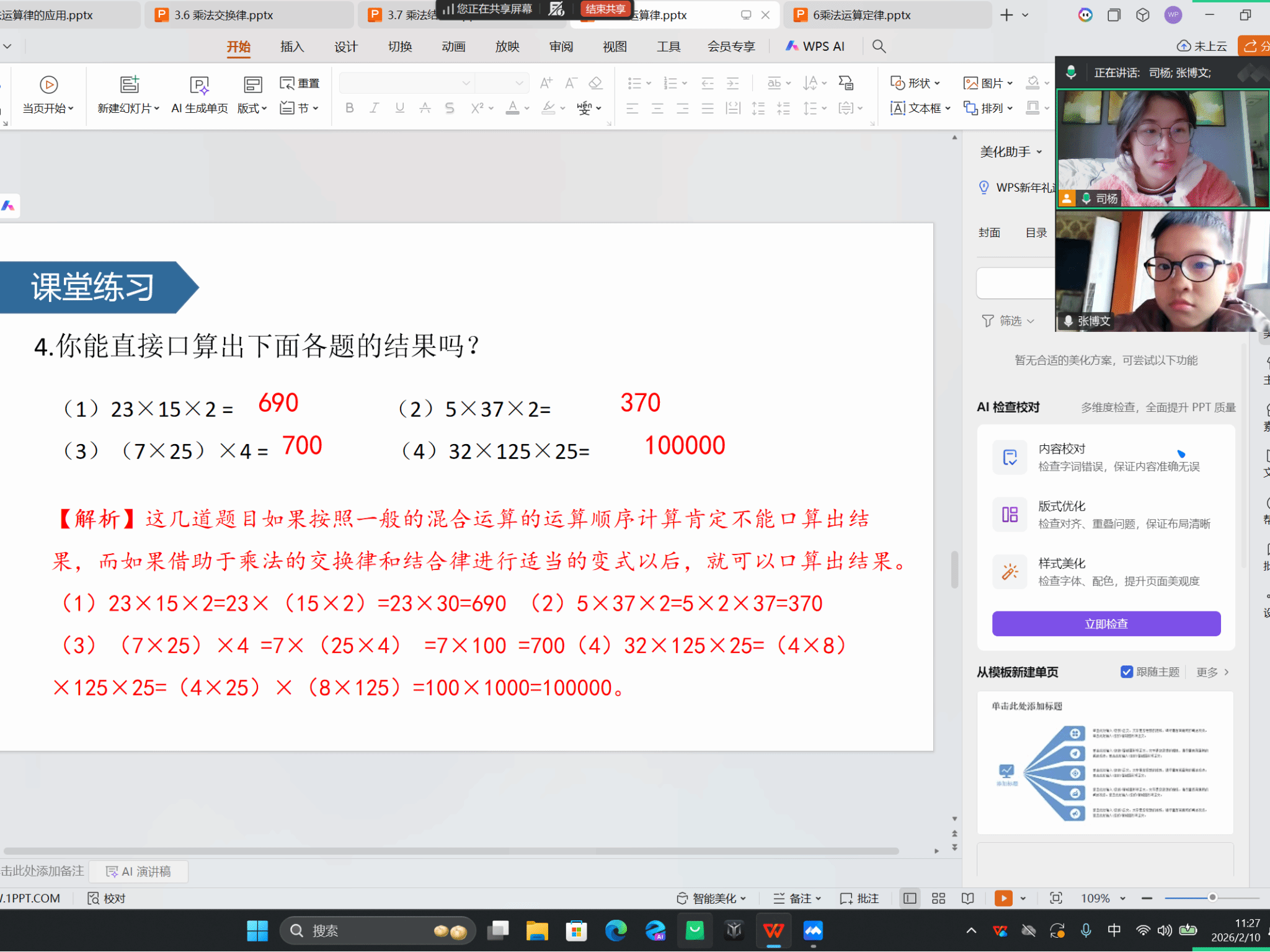This screenshot has height=952, width=1270.
Task: Click the Layout Optimization (版式优化) icon
Action: (x=1010, y=515)
